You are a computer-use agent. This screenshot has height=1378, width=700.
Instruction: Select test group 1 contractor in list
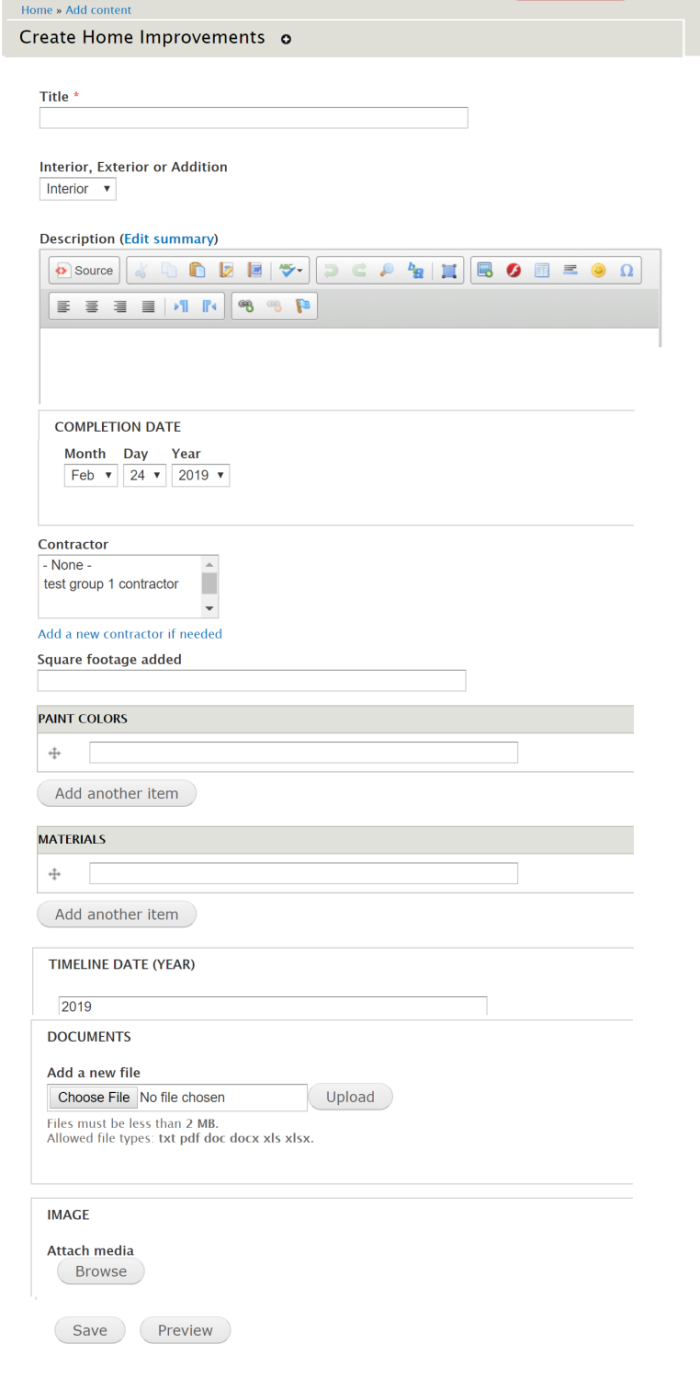coord(111,584)
